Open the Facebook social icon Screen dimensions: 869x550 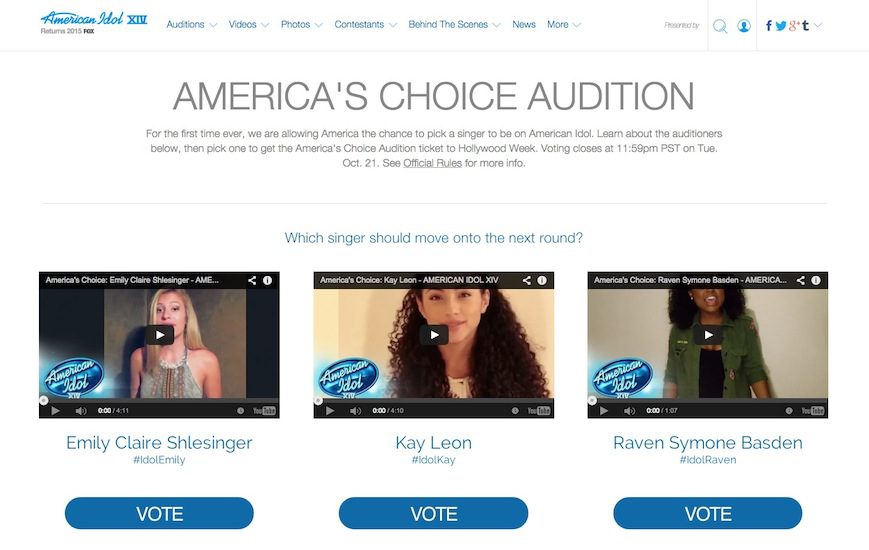[x=769, y=26]
